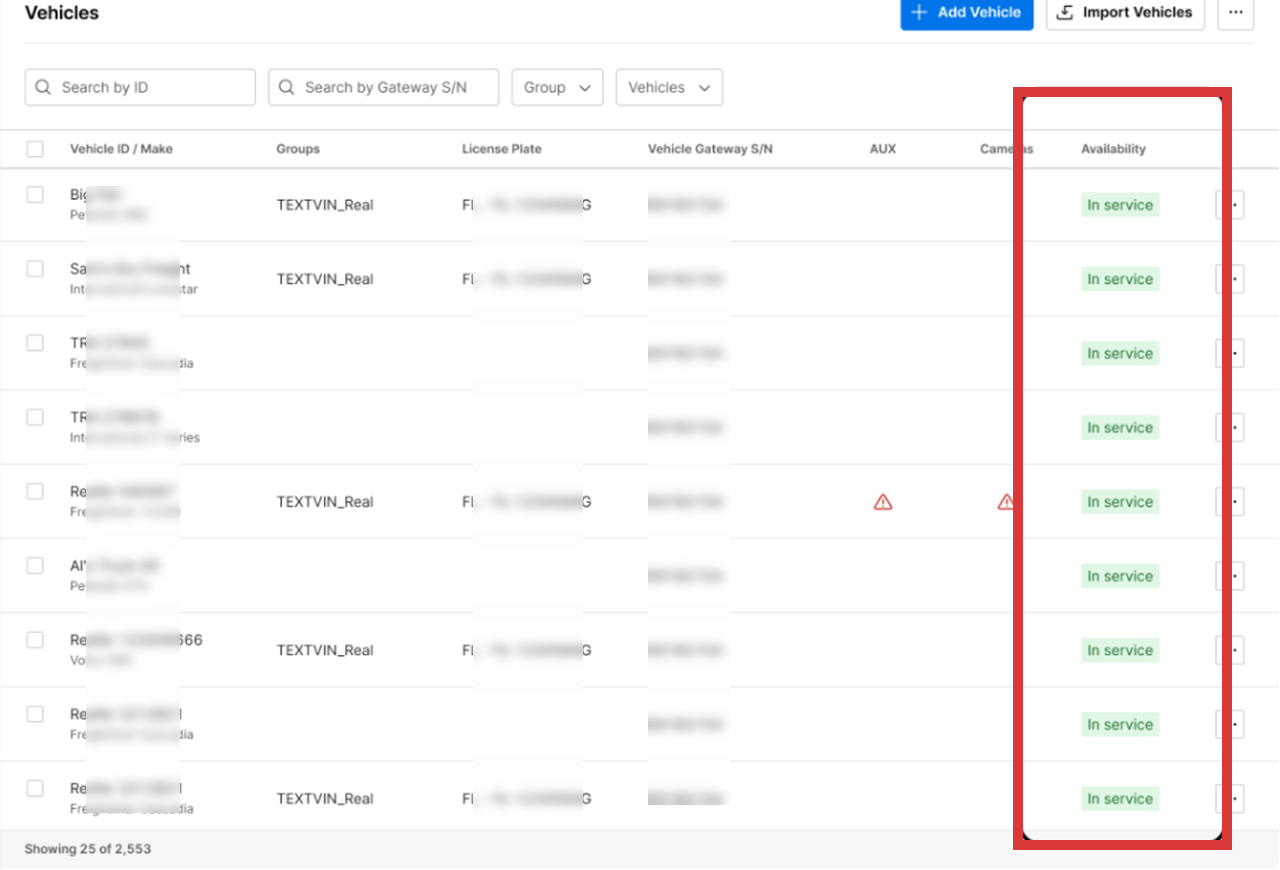Click the red warning icon under AUX
Screen dimensions: 1280x870
882,502
